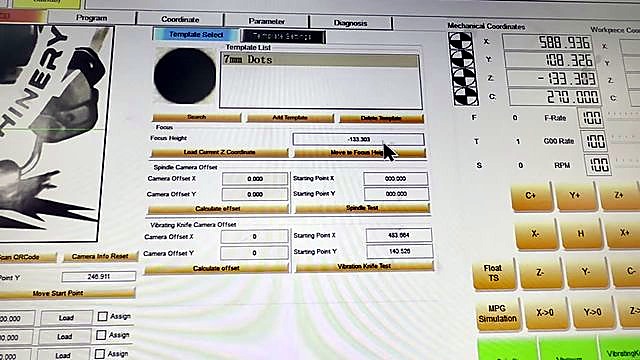
Task: Select the 7mm Dots template row
Action: (x=320, y=60)
